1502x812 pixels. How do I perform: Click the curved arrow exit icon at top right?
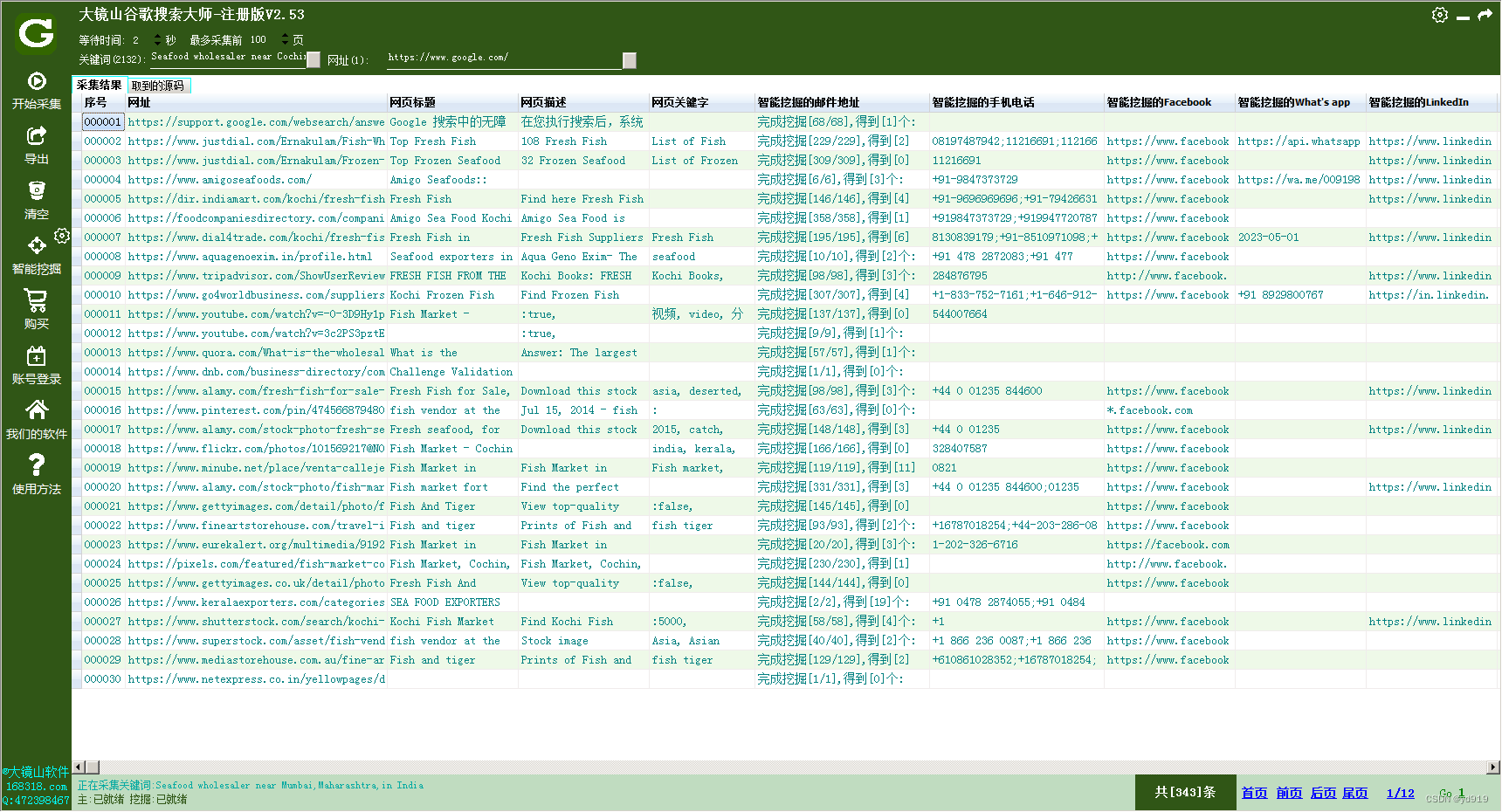pos(1485,15)
